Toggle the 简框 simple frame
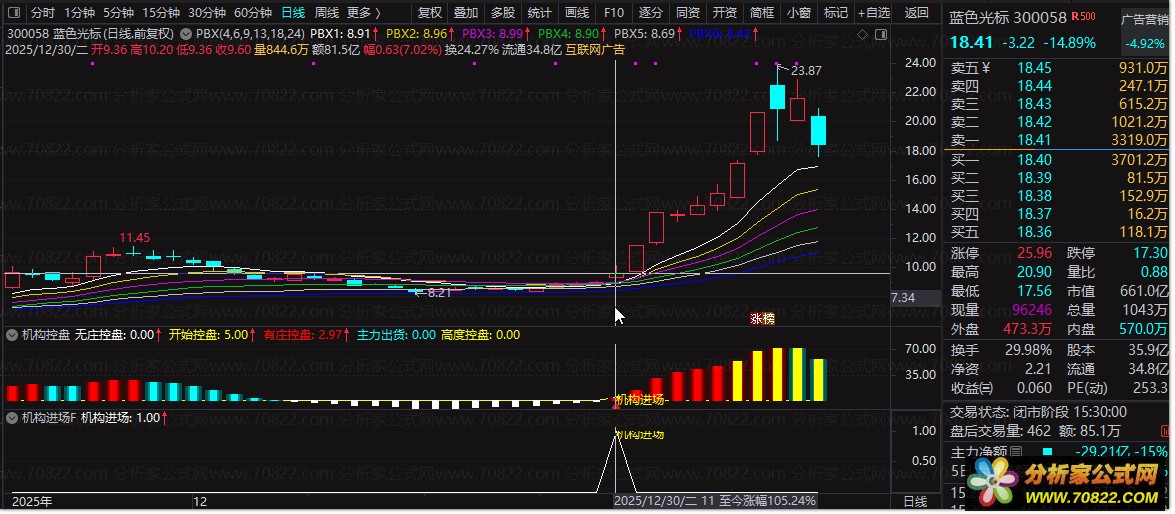Image resolution: width=1175 pixels, height=514 pixels. click(761, 13)
